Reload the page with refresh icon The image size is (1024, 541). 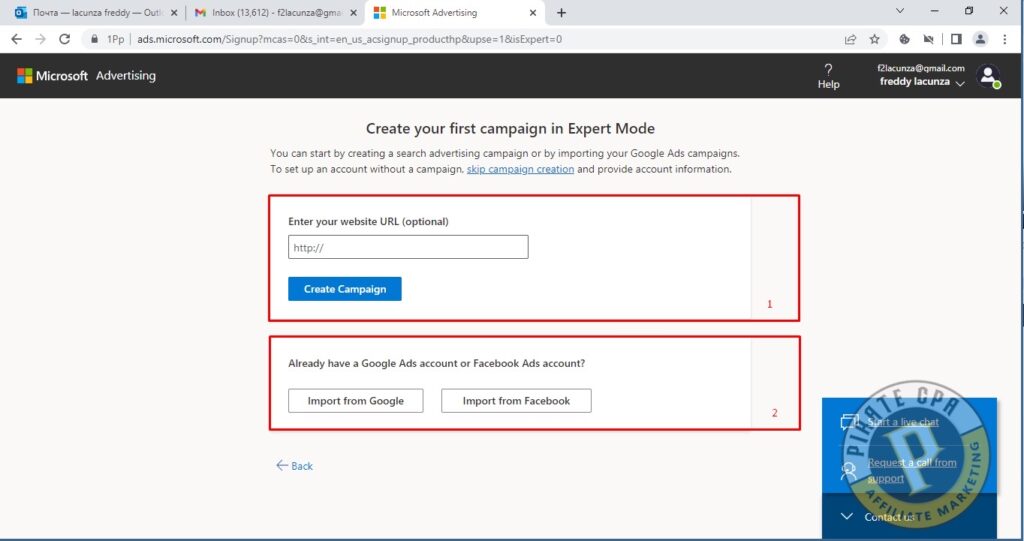pyautogui.click(x=64, y=39)
